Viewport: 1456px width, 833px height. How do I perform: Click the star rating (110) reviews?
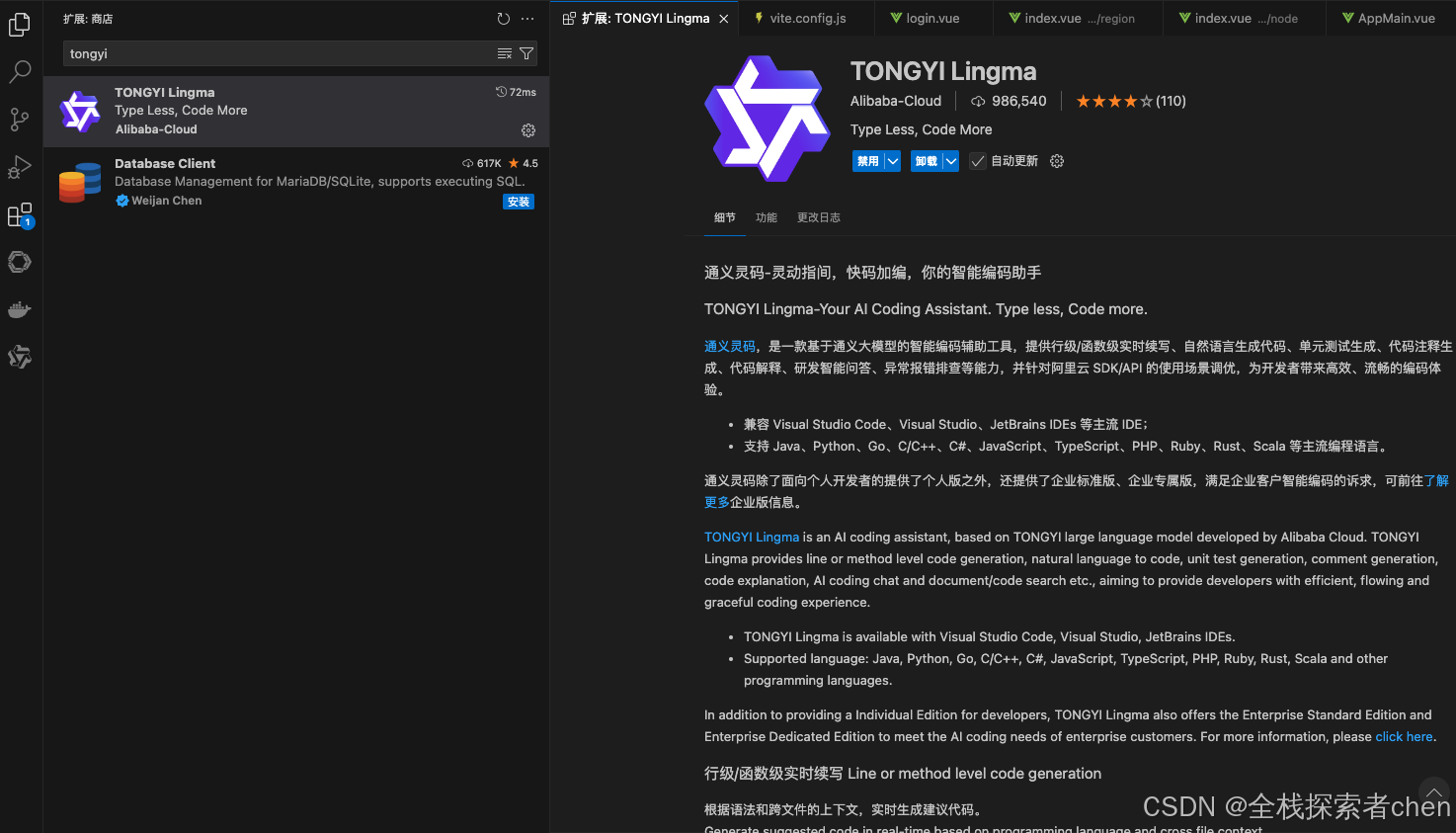tap(1131, 101)
